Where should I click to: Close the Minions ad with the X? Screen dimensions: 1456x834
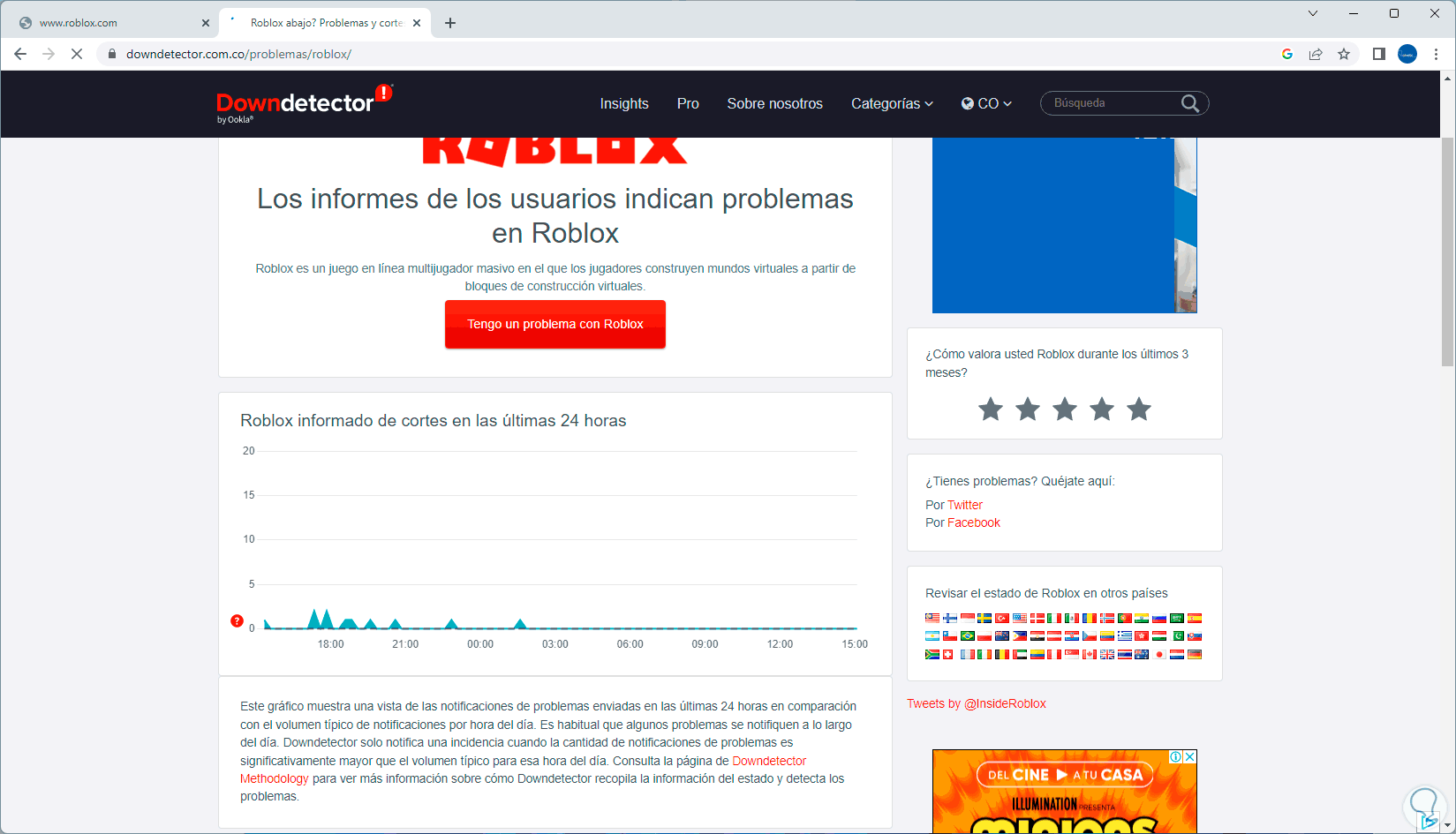(x=1190, y=756)
